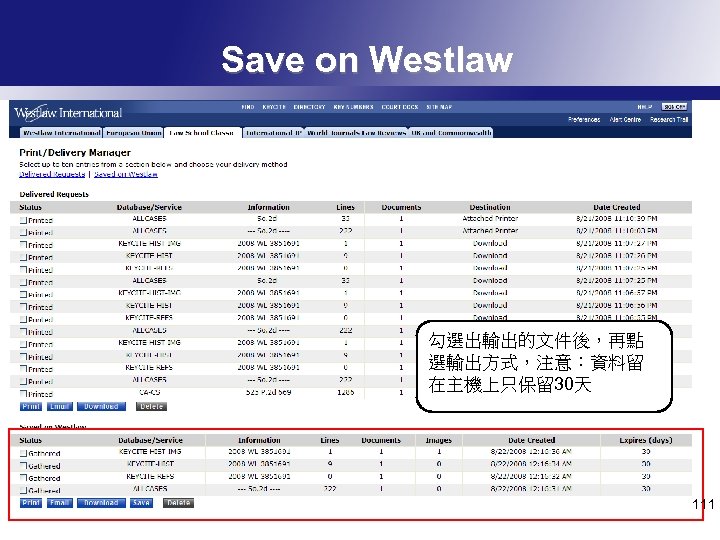Viewport: 720px width, 540px height.
Task: Click Download under Delivered Requests
Action: pyautogui.click(x=101, y=406)
